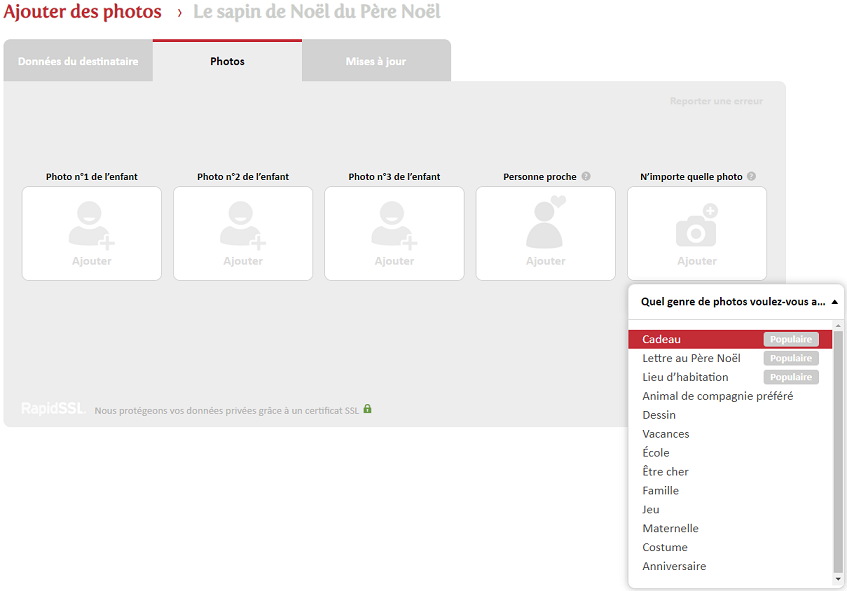Pick Lieu d'habitation from the list
Viewport: 847px width, 591px height.
point(730,377)
